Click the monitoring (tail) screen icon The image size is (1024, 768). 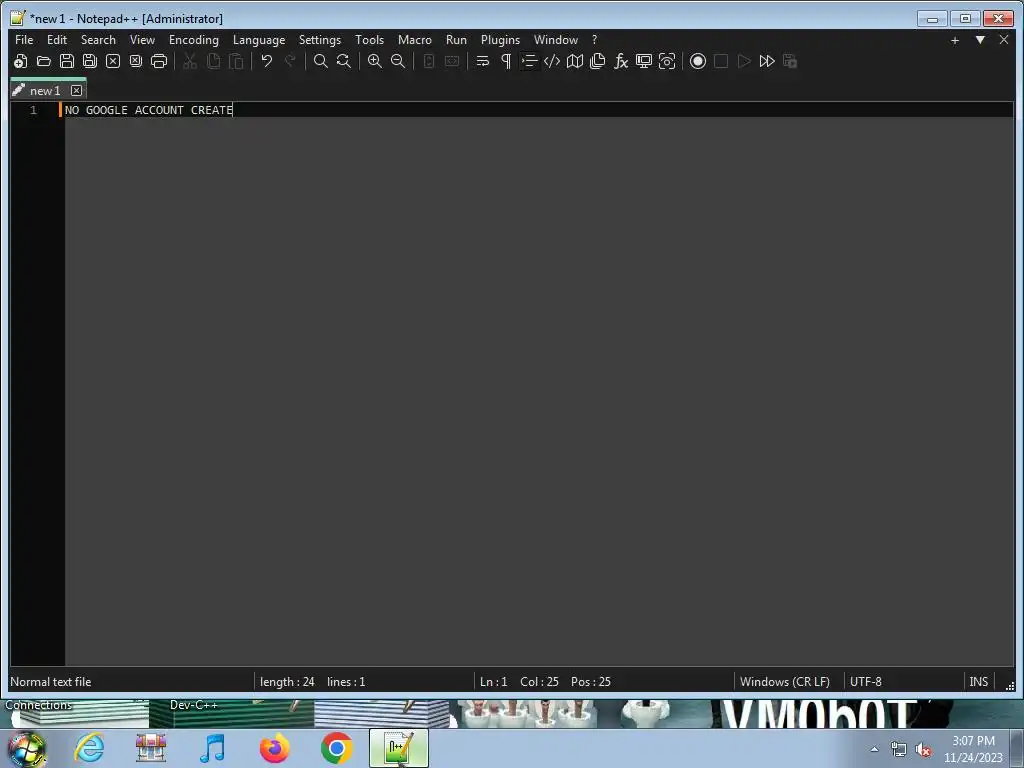point(644,61)
